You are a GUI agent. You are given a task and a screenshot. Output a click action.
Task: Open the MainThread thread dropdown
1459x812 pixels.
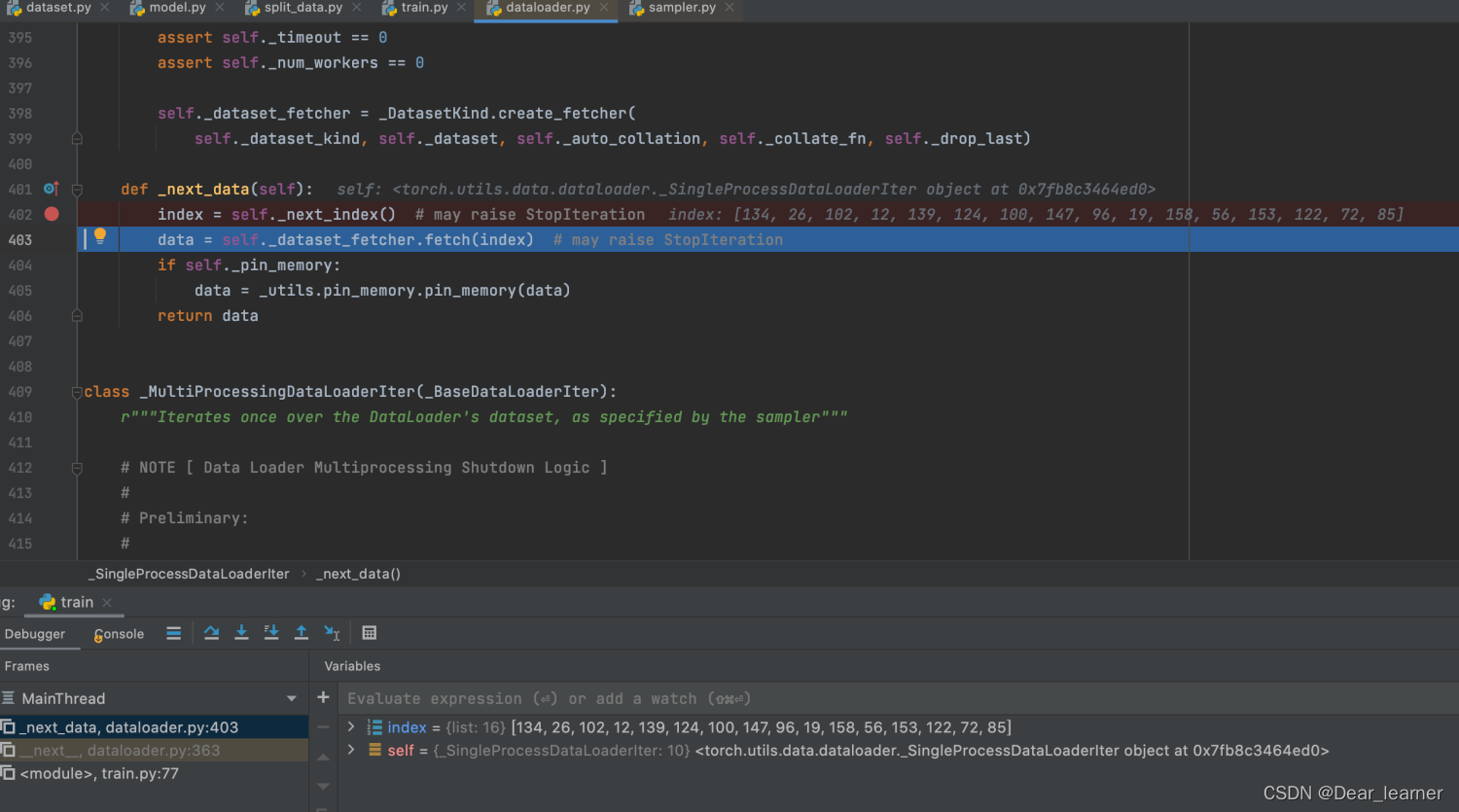(x=291, y=698)
